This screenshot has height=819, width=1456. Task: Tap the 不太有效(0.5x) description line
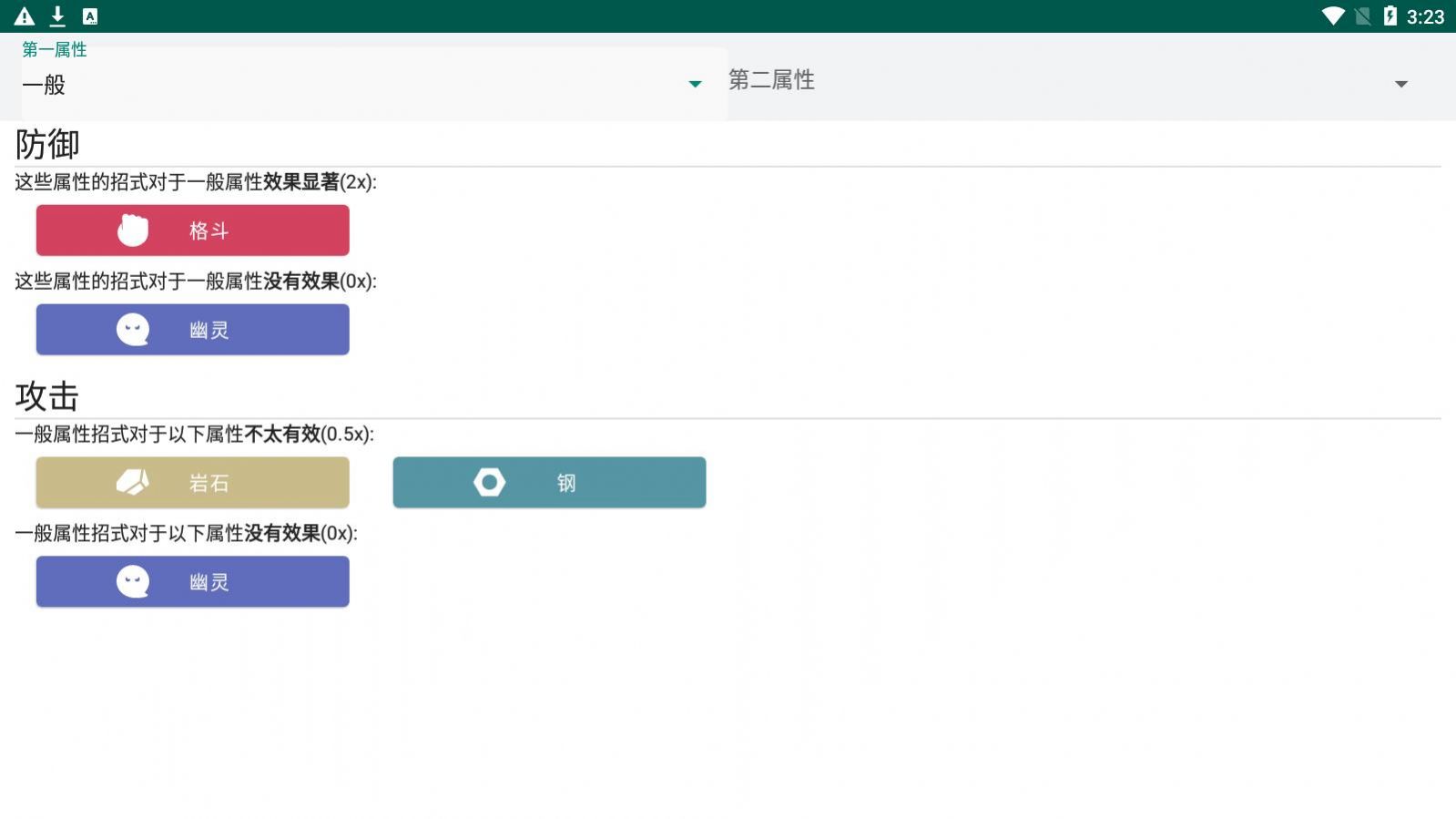pyautogui.click(x=195, y=435)
